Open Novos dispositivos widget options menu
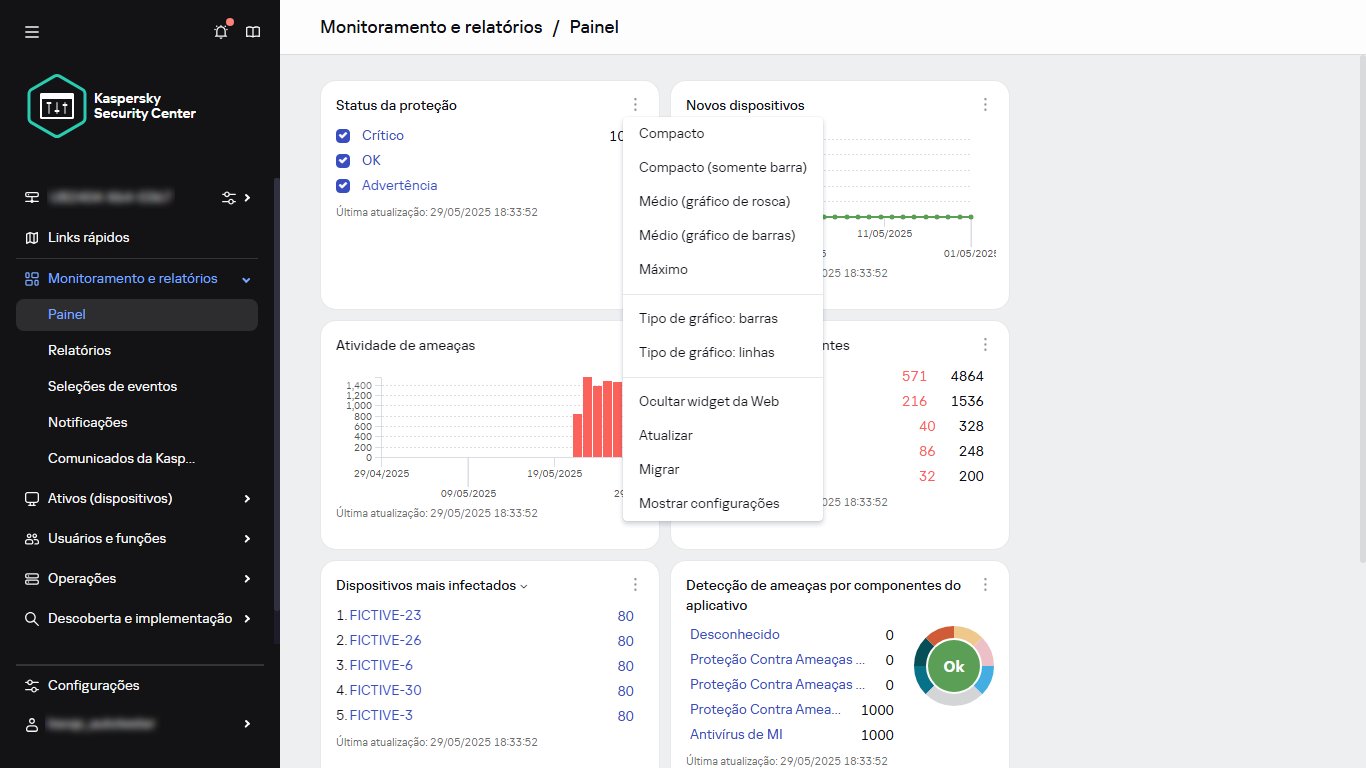The image size is (1366, 768). 985,105
